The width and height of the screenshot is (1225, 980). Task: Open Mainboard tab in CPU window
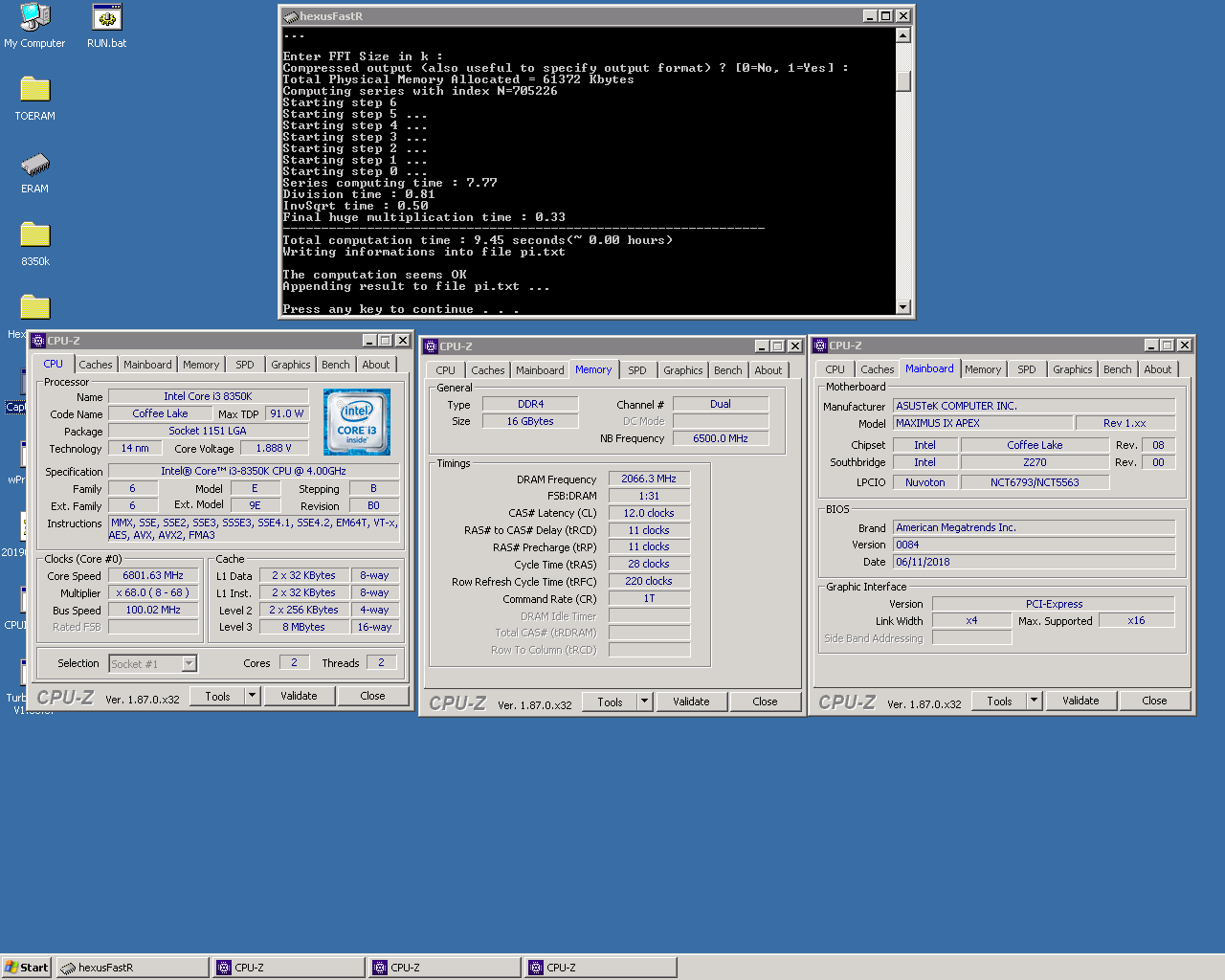[x=147, y=365]
